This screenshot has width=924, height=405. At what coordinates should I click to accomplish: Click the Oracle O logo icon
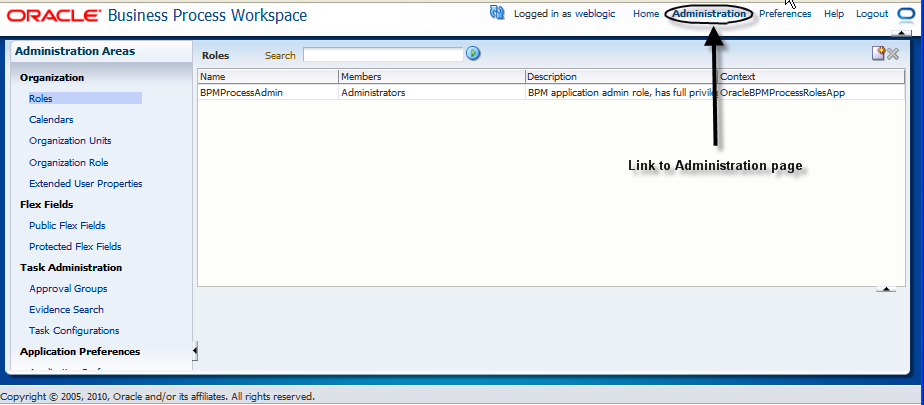[x=904, y=14]
